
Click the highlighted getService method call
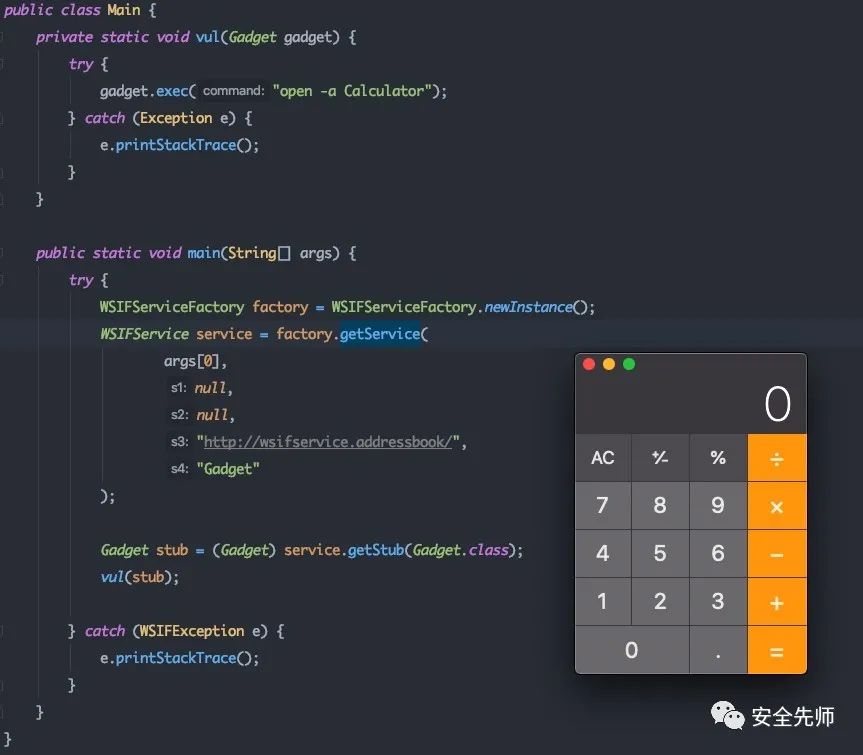tap(380, 334)
